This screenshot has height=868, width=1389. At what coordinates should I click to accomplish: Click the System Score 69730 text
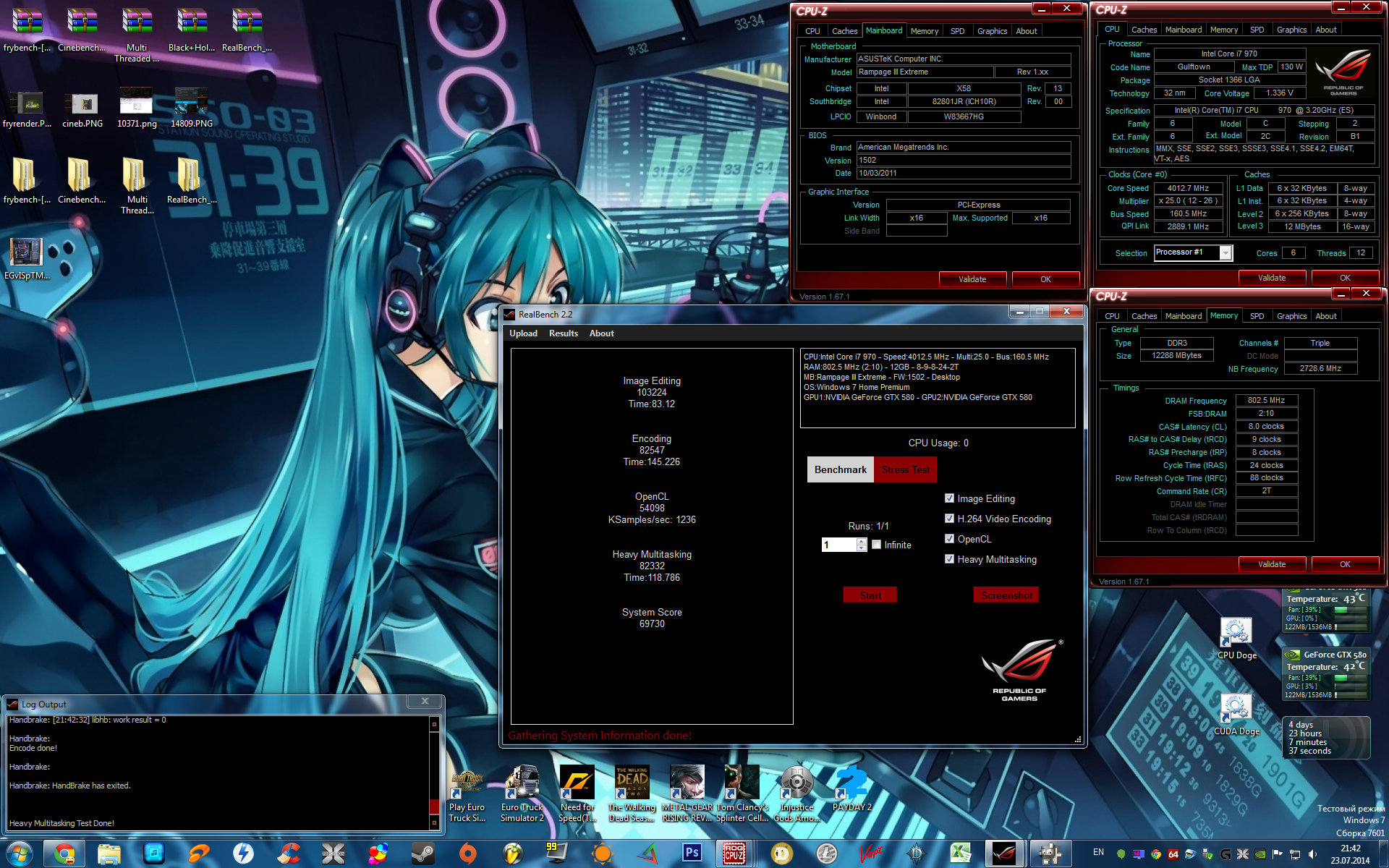point(652,618)
